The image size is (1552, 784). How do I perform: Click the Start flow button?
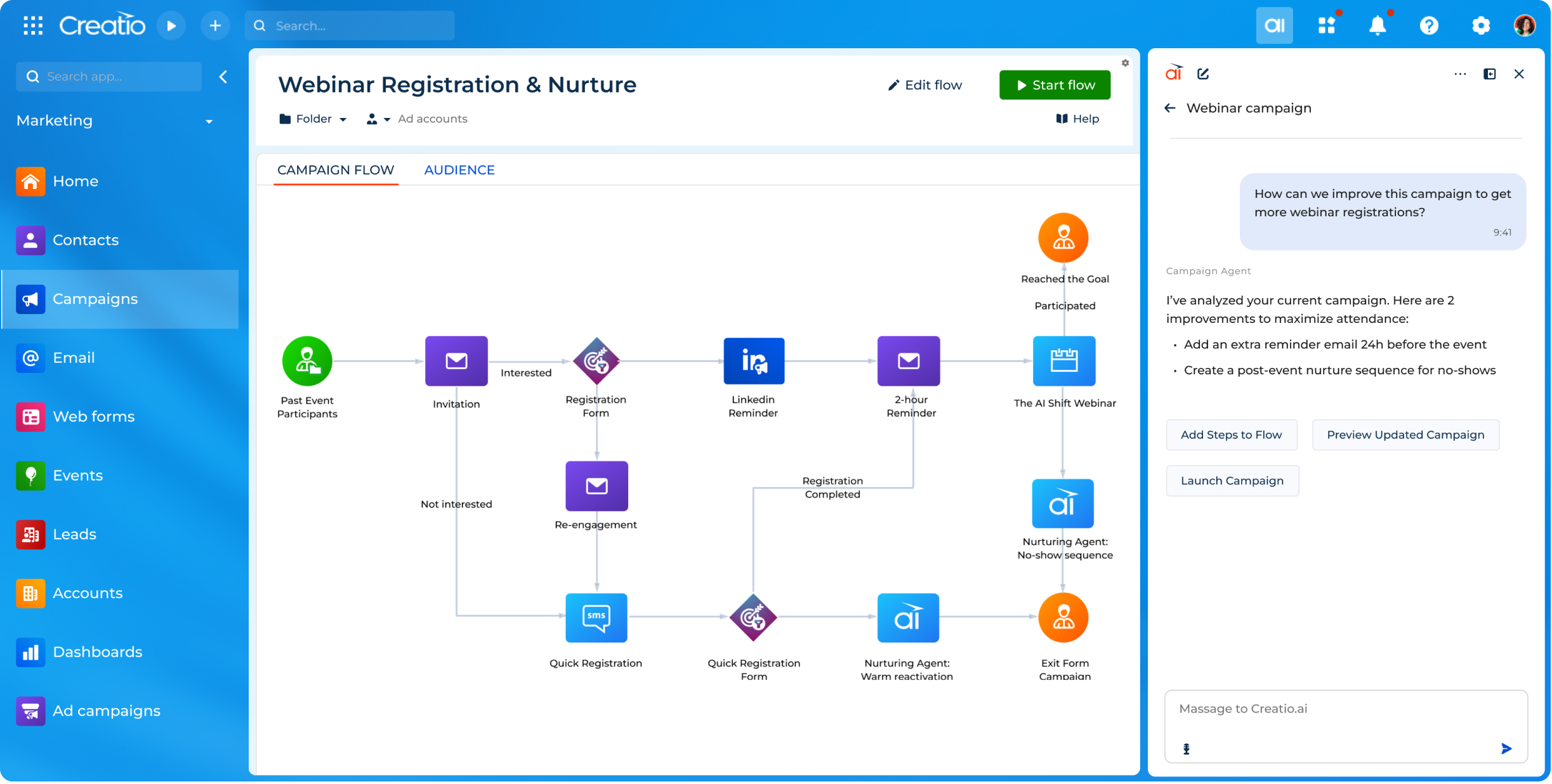click(1055, 84)
